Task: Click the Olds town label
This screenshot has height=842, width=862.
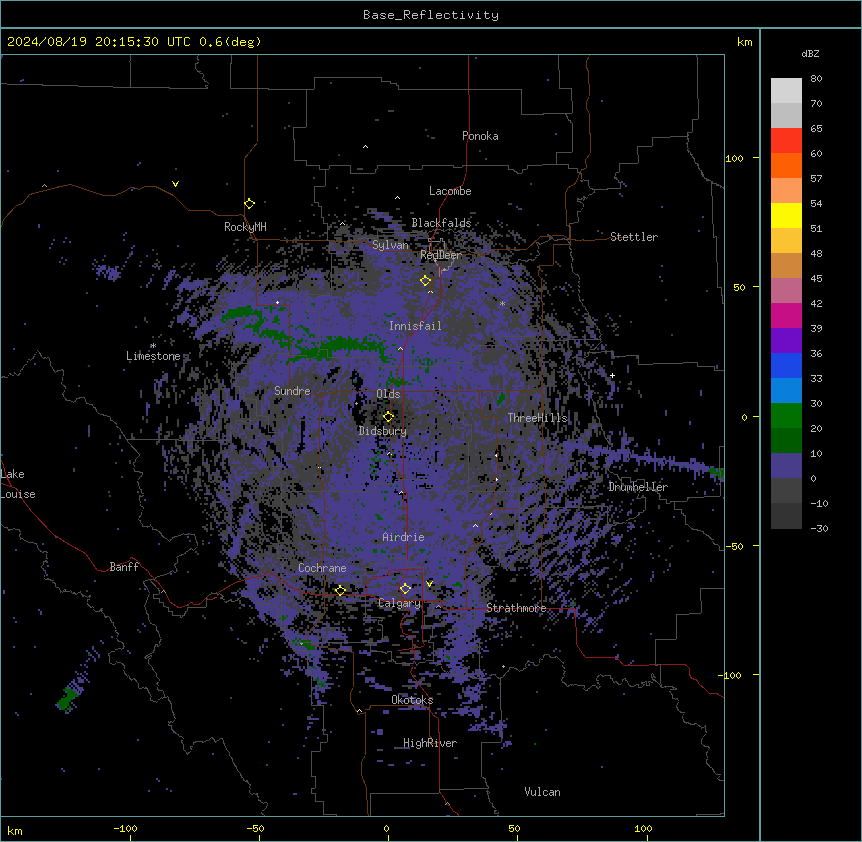Action: pos(388,394)
